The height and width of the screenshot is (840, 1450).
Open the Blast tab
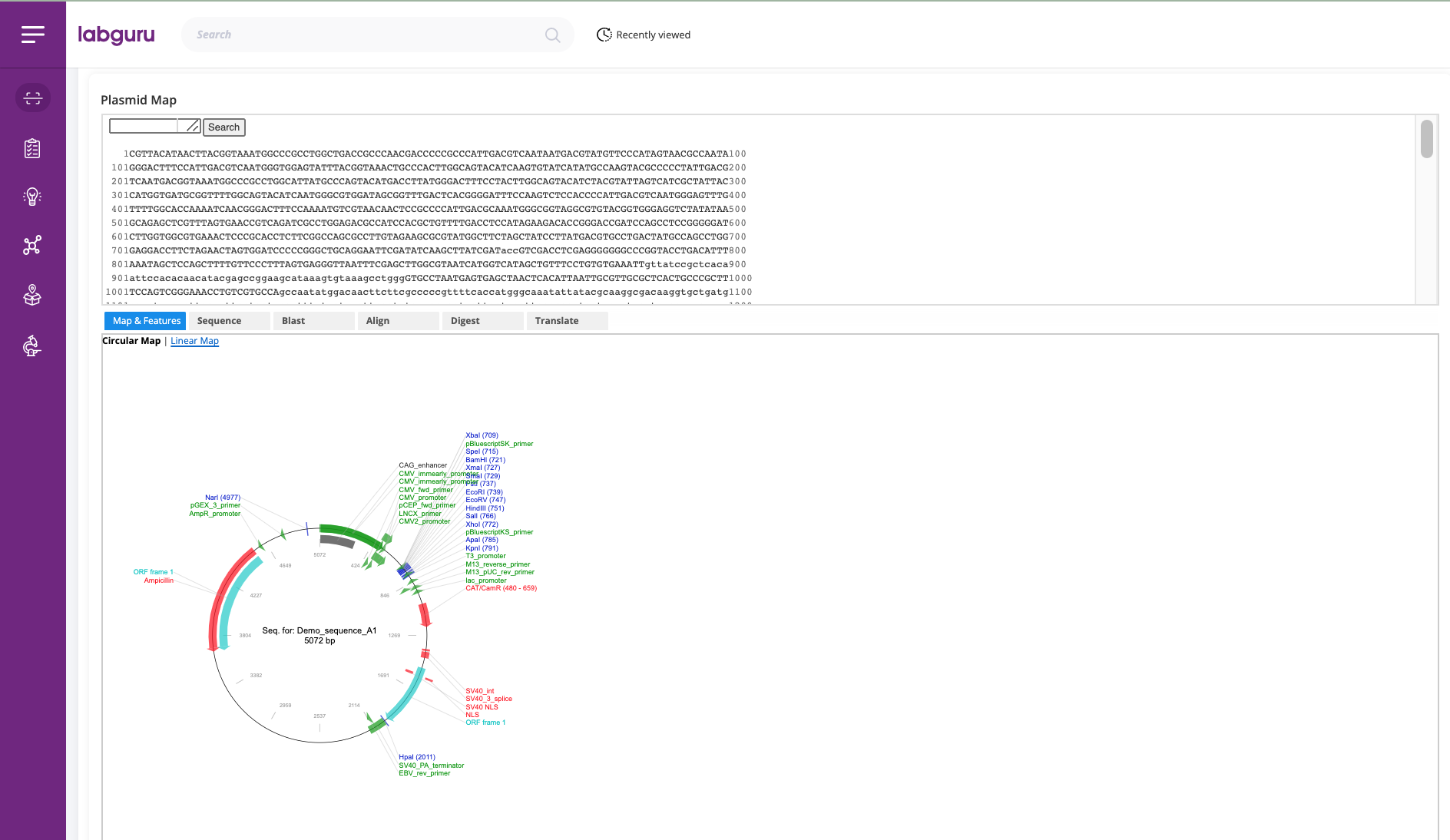coord(293,320)
